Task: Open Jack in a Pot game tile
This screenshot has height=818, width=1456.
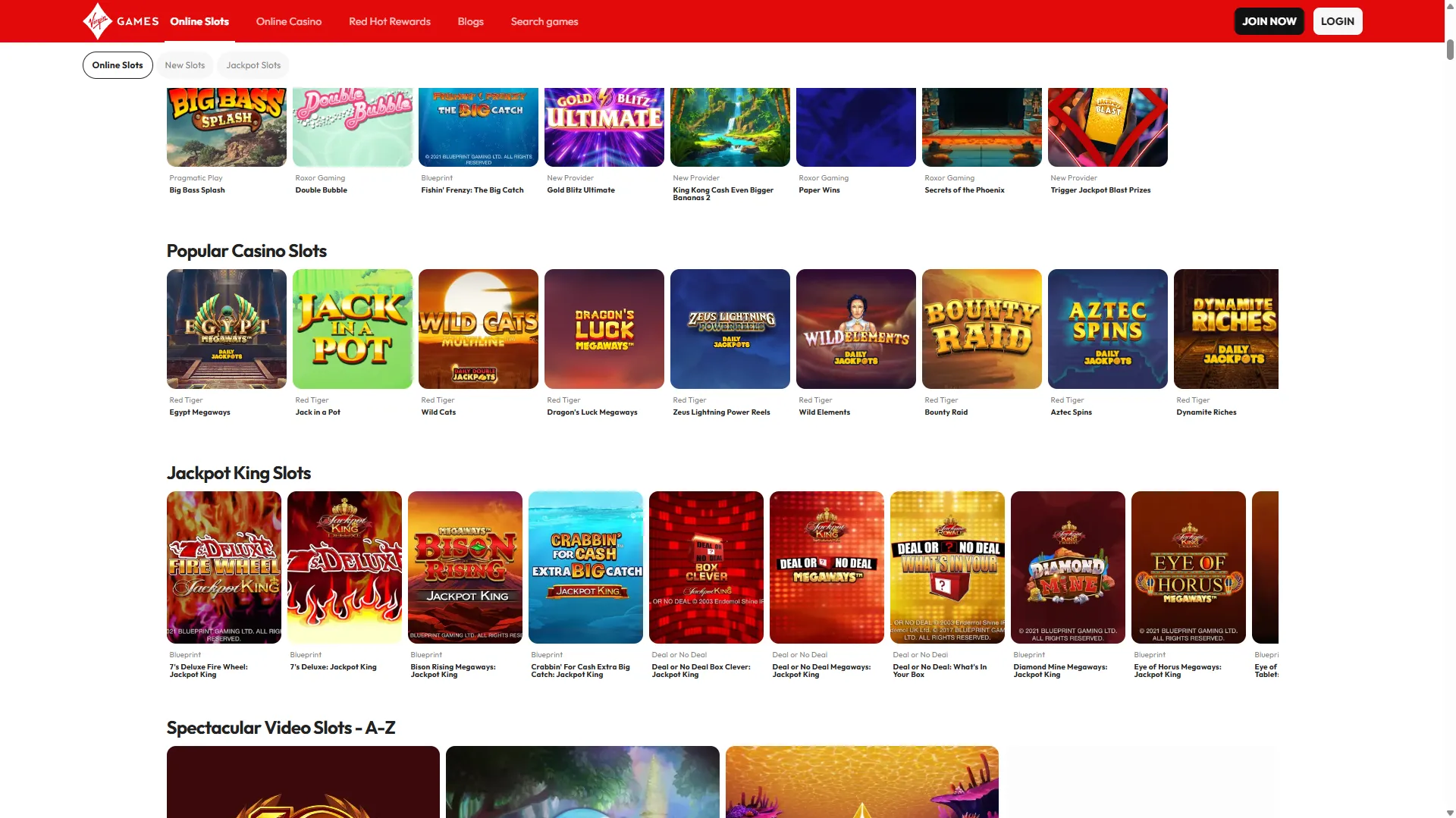Action: [353, 329]
